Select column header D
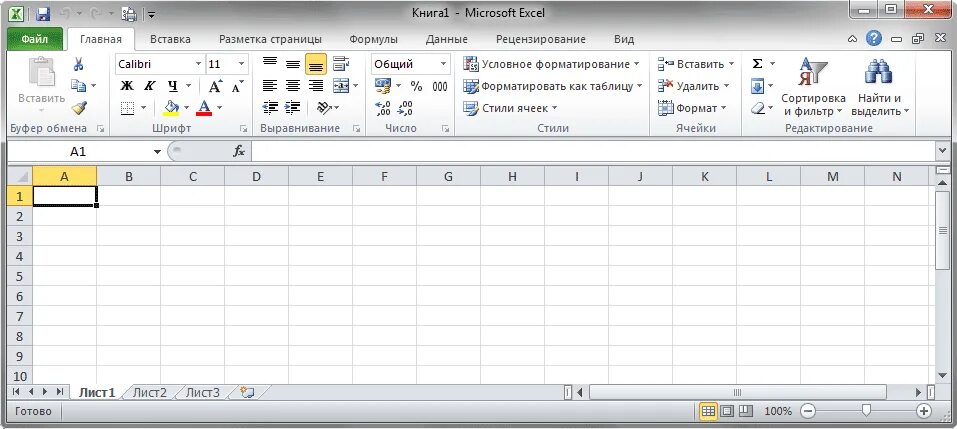Viewport: 957px width, 429px height. click(256, 176)
